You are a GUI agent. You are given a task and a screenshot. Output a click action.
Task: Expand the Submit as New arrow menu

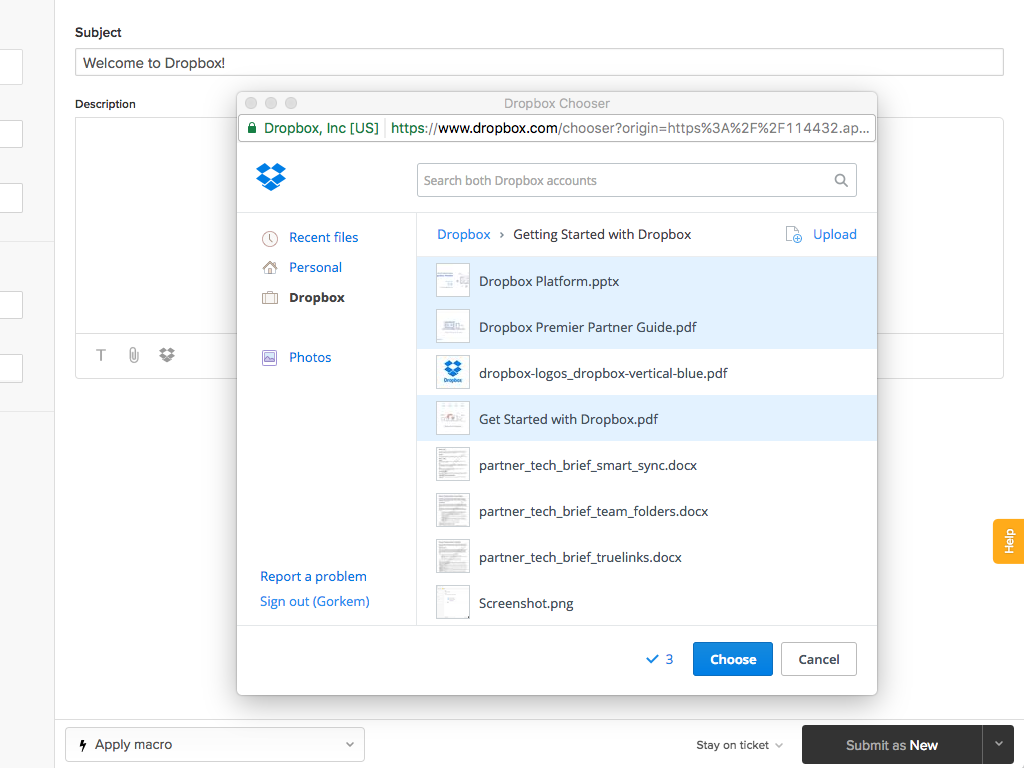click(x=998, y=744)
